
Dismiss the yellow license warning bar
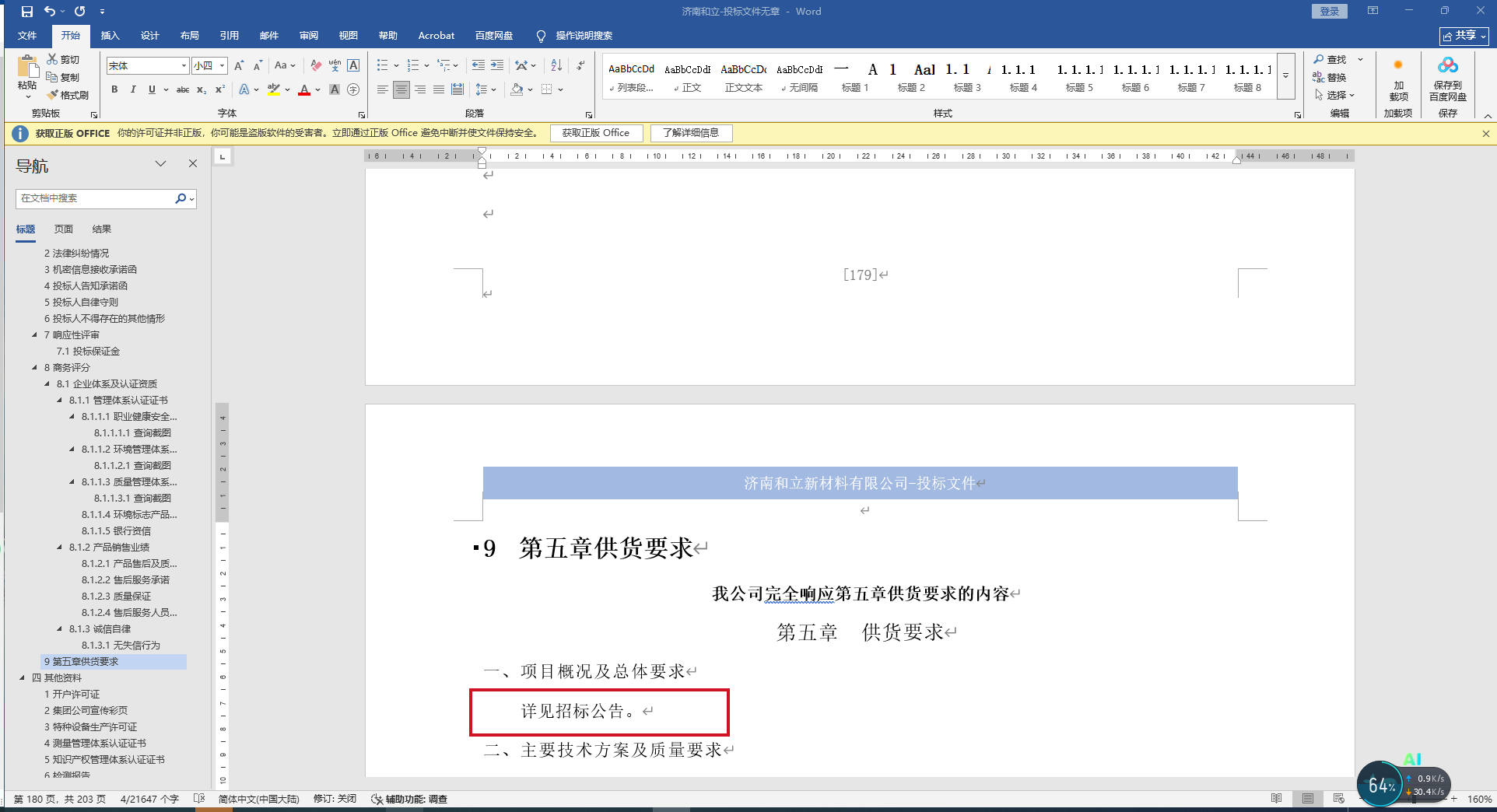(1485, 133)
